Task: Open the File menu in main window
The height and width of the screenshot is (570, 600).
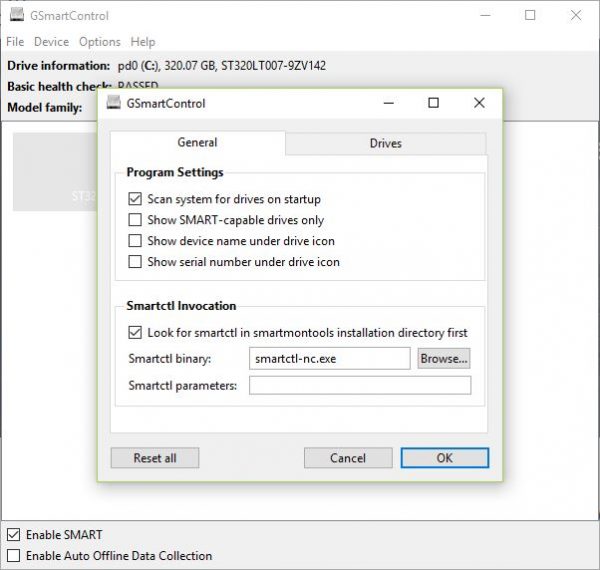Action: pos(15,42)
